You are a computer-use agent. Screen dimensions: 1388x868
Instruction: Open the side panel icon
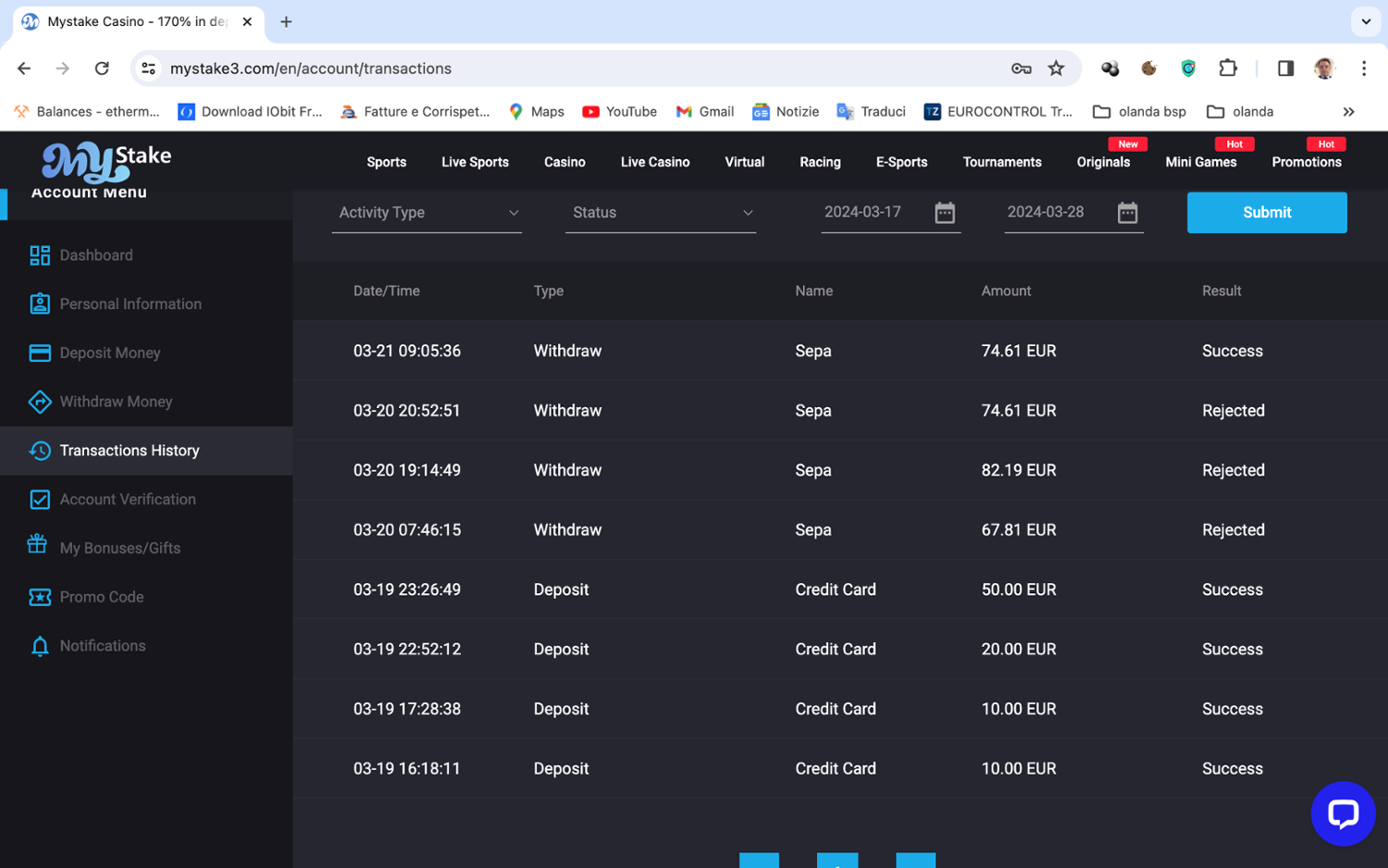tap(1285, 68)
